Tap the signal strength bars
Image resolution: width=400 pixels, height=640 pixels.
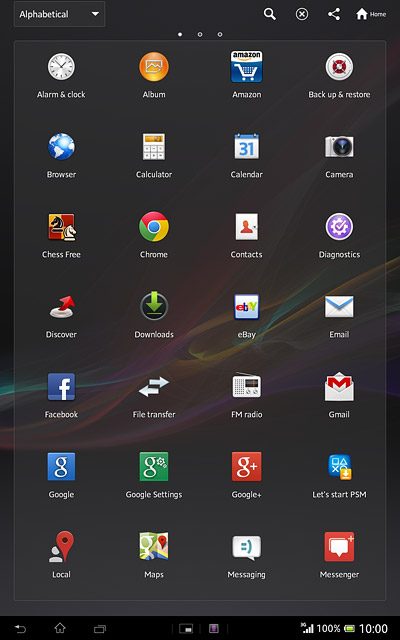pos(307,628)
